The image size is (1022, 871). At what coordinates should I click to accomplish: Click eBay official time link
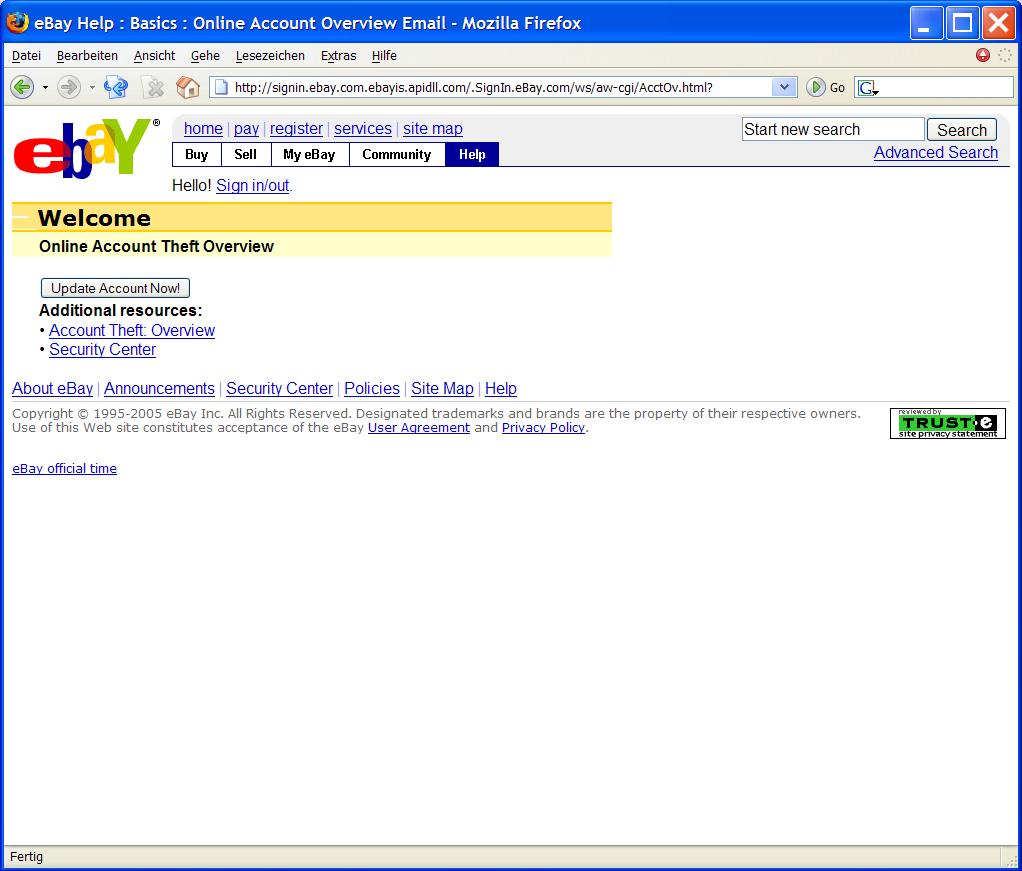pyautogui.click(x=65, y=469)
